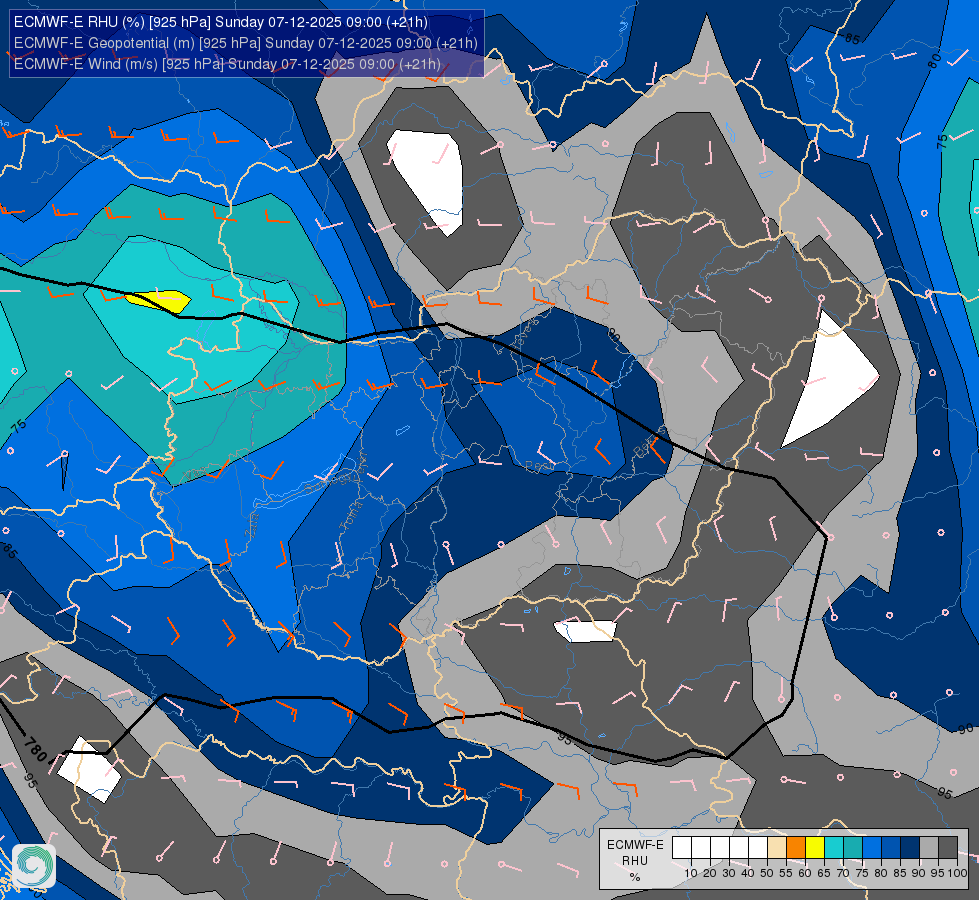Pick the navy 85-90% legend swatch
The image size is (979, 900).
coord(910,848)
